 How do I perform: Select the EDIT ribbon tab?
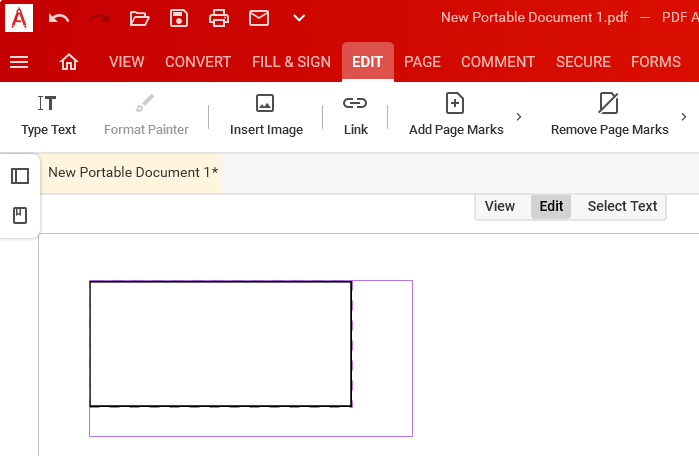[367, 62]
